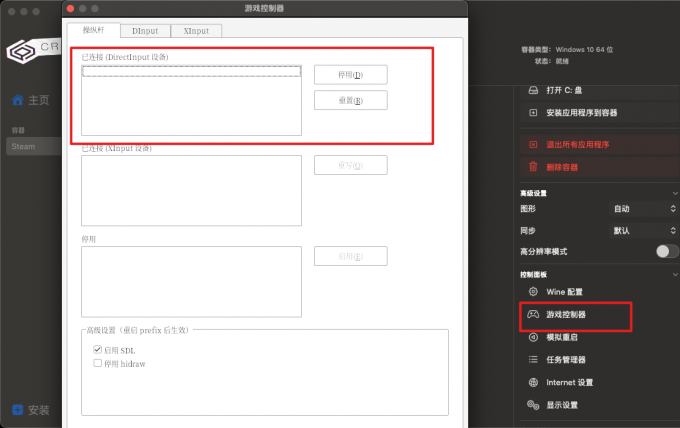This screenshot has width=680, height=428.
Task: Switch to the DInput tab
Action: (145, 31)
